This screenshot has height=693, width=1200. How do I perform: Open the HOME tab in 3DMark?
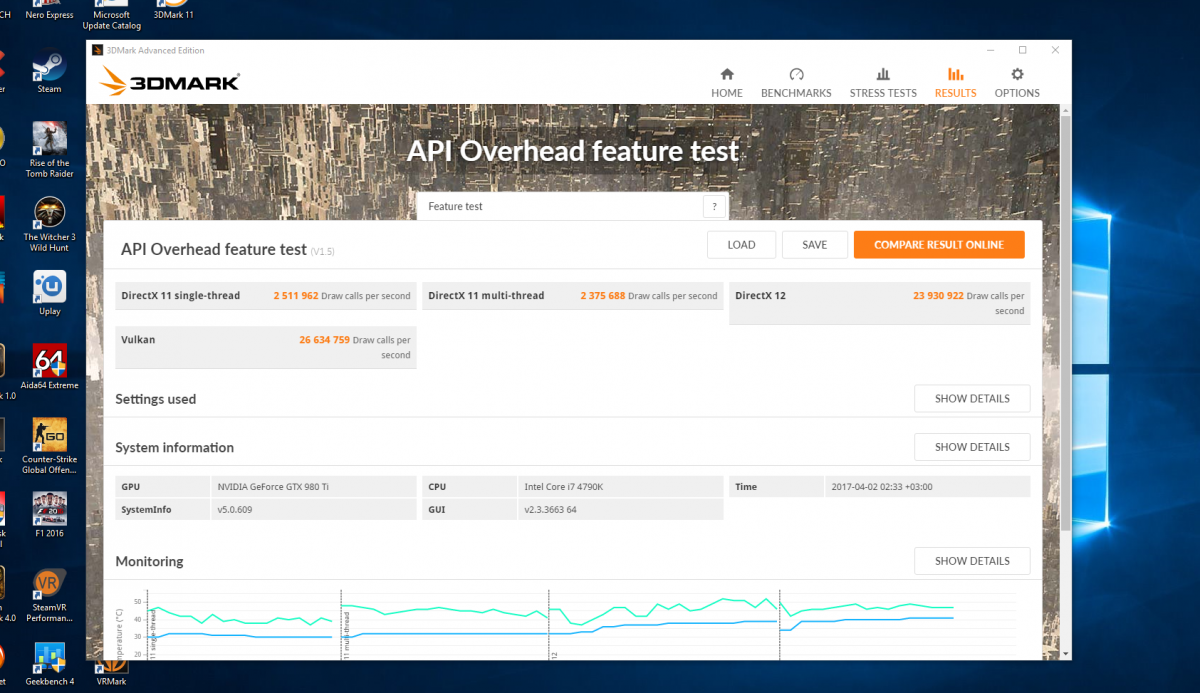point(727,83)
